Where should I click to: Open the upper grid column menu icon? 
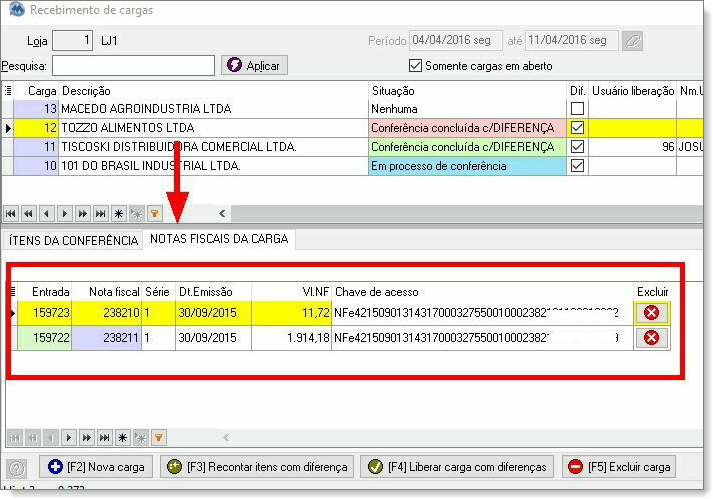pos(8,91)
